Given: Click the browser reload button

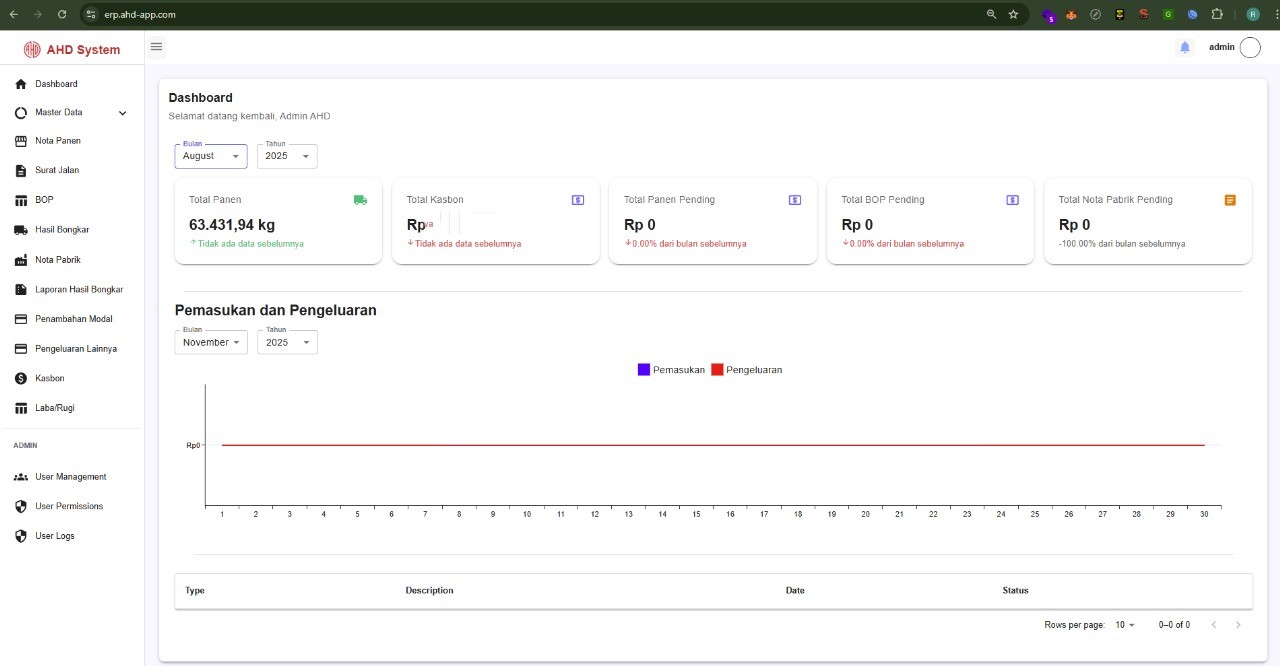Looking at the screenshot, I should point(62,14).
